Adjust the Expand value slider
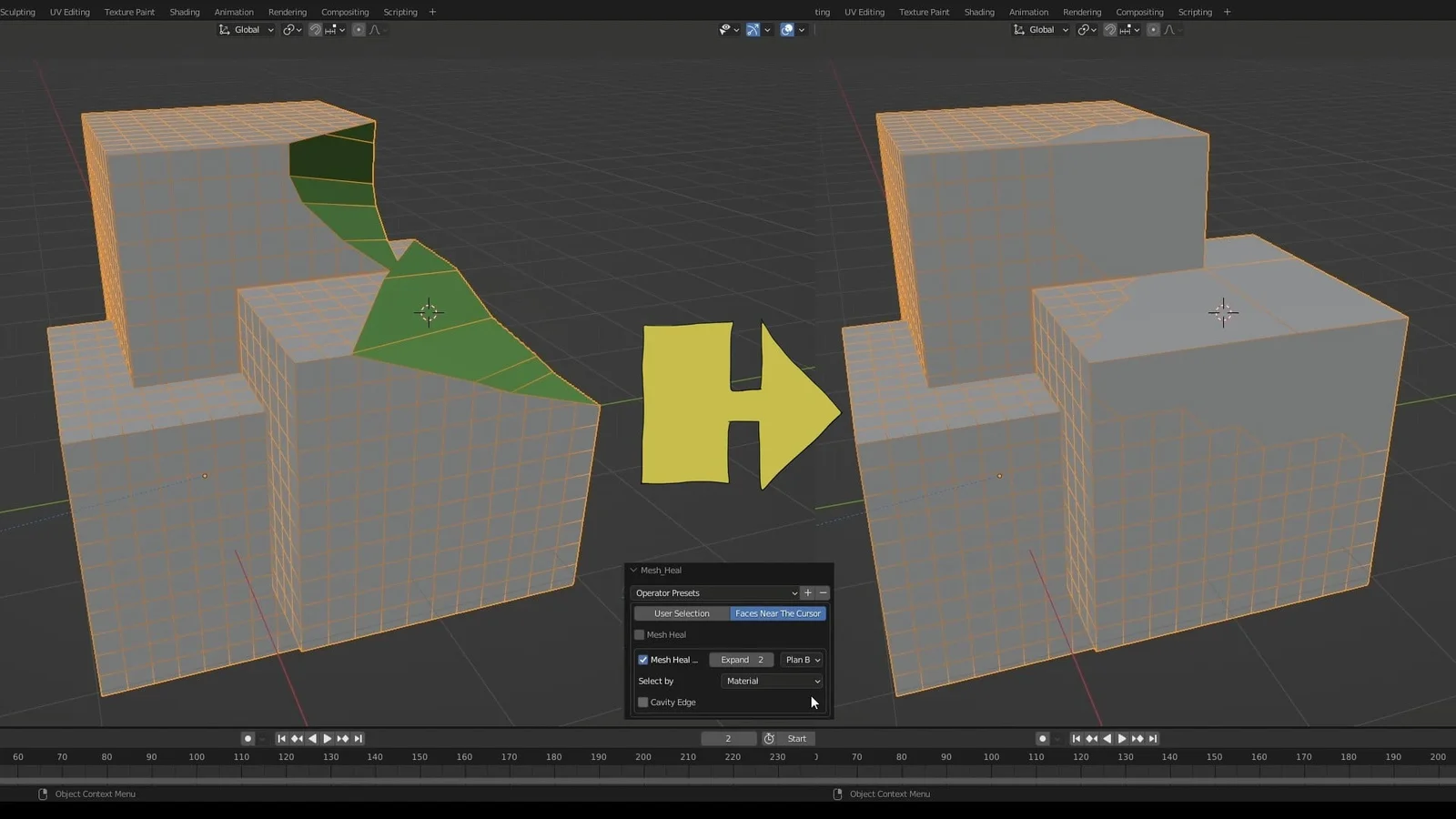This screenshot has width=1456, height=819. click(741, 659)
